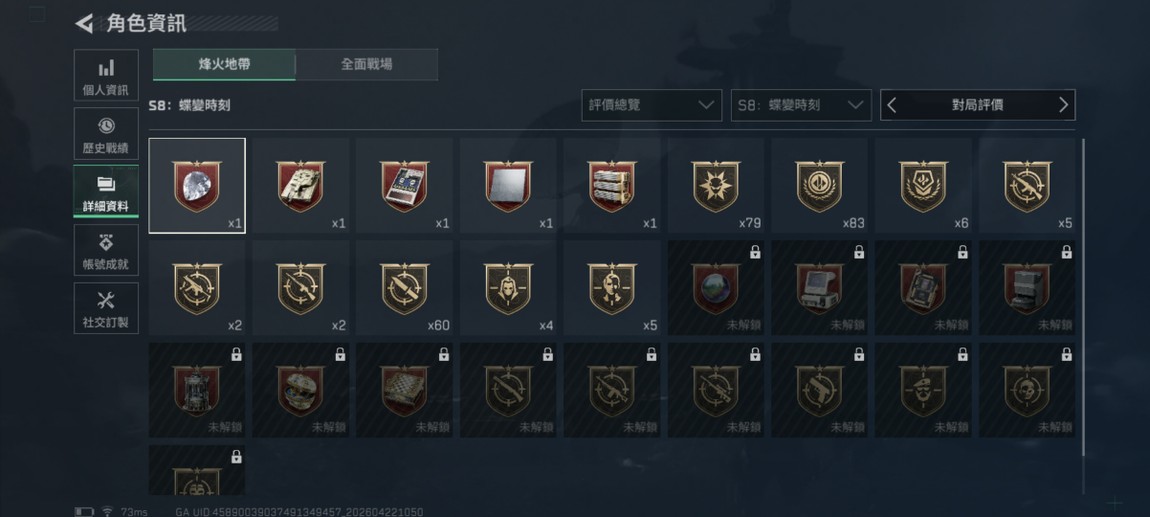Select the explosion badge with x79
The height and width of the screenshot is (517, 1150).
(x=716, y=186)
